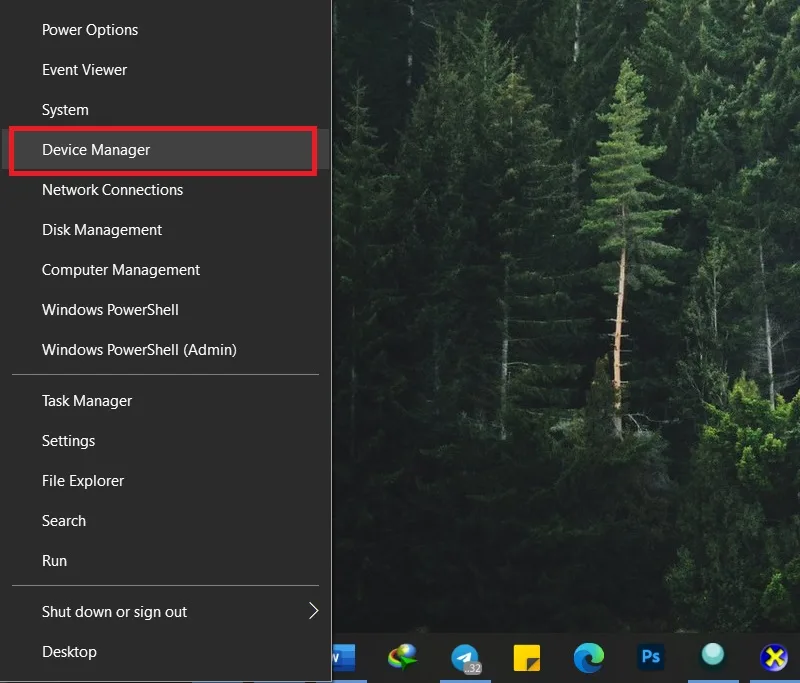Screen dimensions: 800x683
Task: Open Microsoft Word in the taskbar
Action: (344, 657)
